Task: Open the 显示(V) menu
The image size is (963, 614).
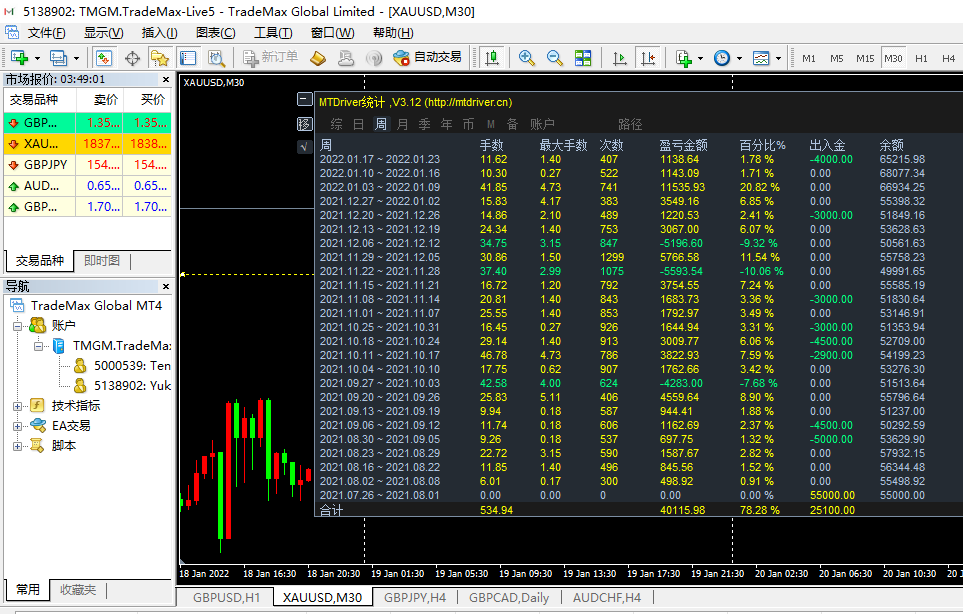Action: [x=104, y=33]
